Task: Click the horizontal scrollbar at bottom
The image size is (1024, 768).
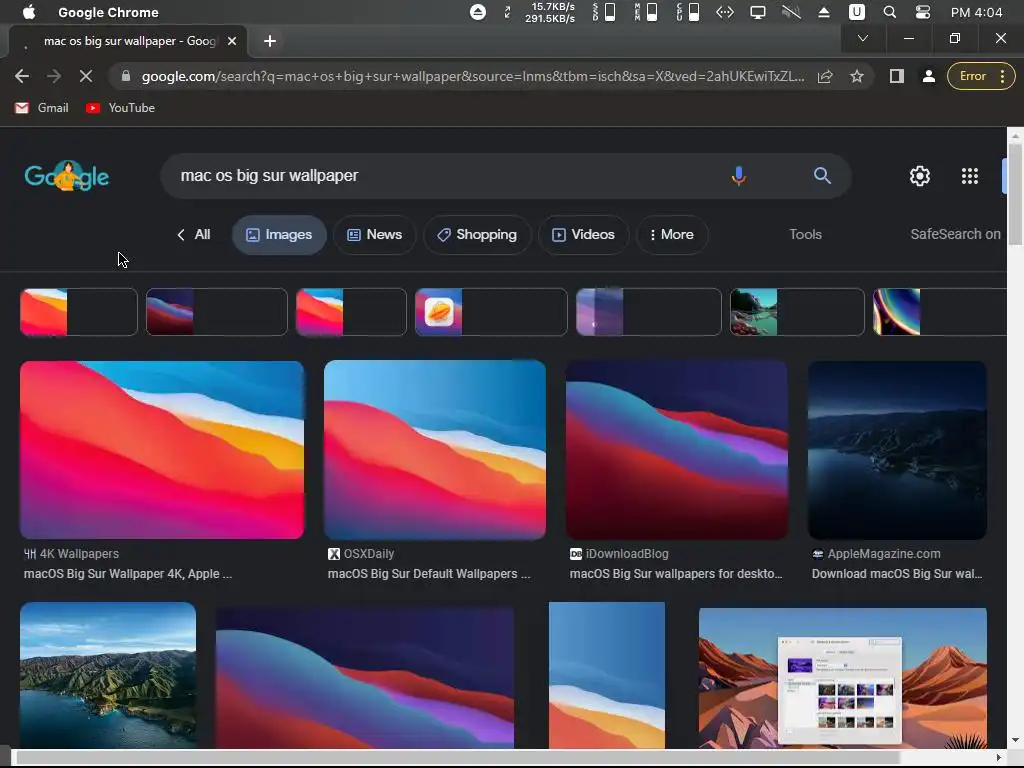Action: 457,758
